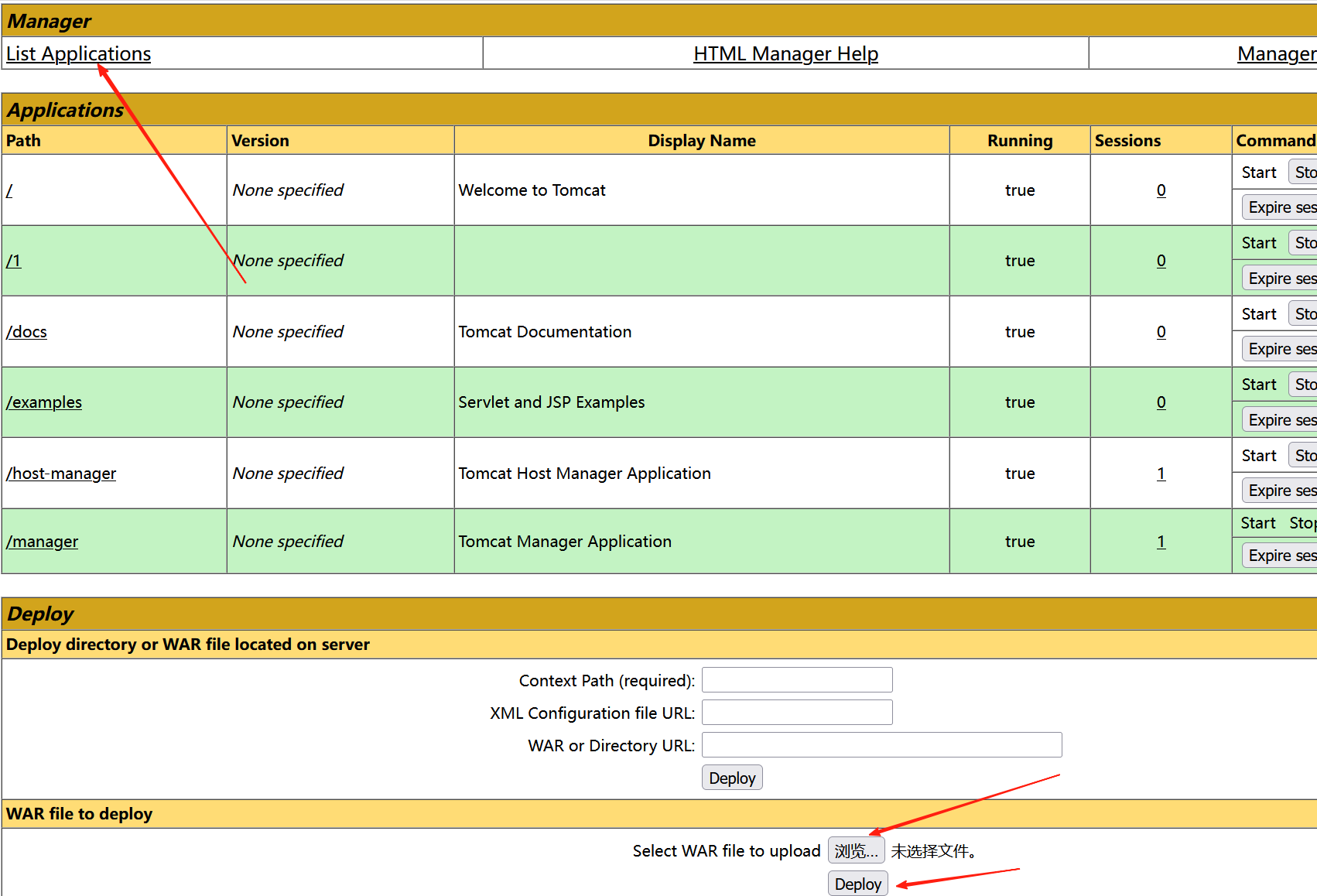Click the 未选择文件。 no-file-selected text
The width and height of the screenshot is (1317, 896).
pos(934,851)
